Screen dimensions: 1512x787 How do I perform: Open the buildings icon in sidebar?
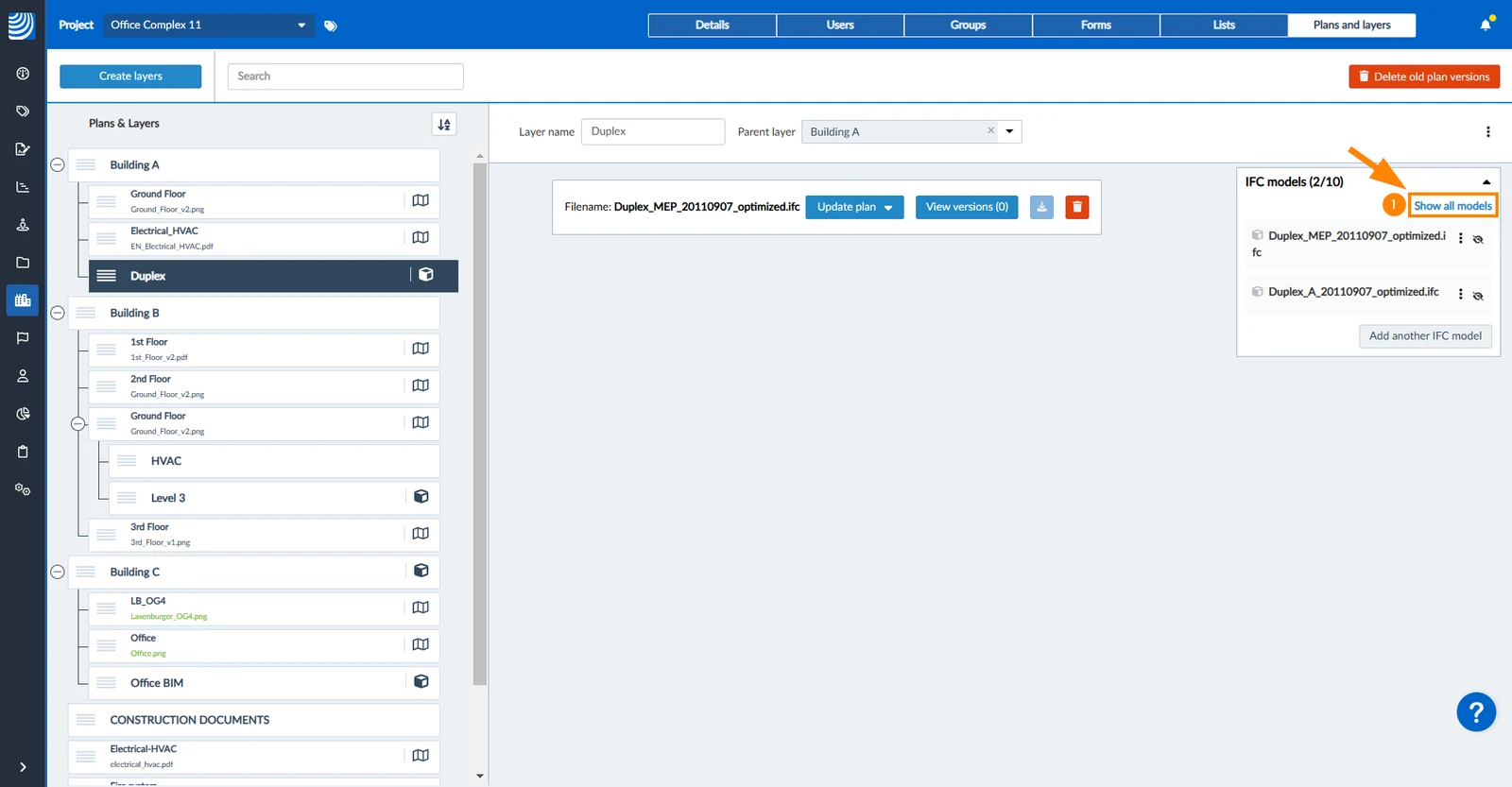(23, 300)
